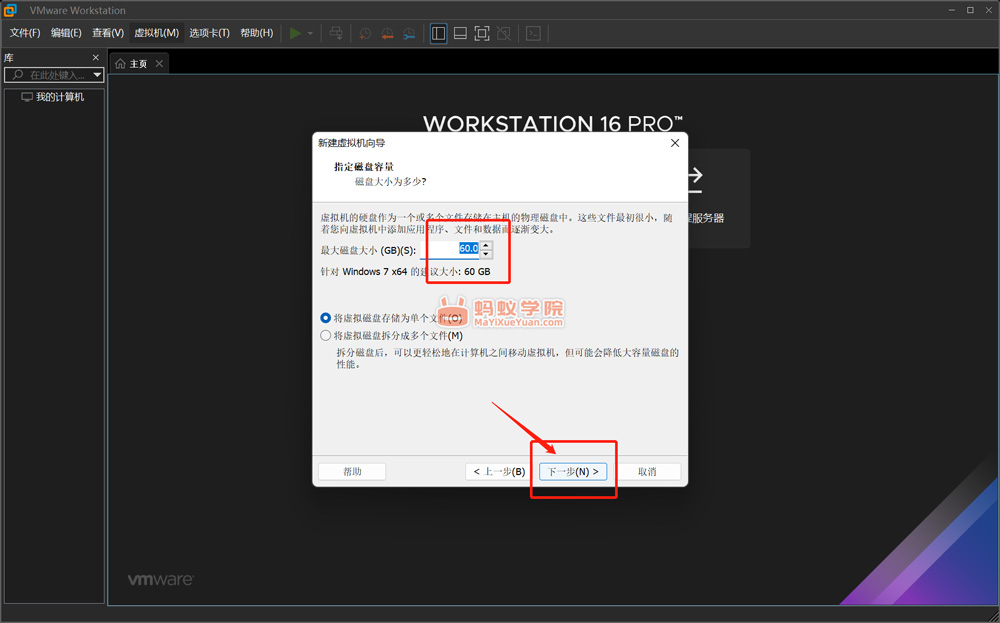Click the library search input field
Viewport: 1000px width, 623px height.
[x=56, y=75]
